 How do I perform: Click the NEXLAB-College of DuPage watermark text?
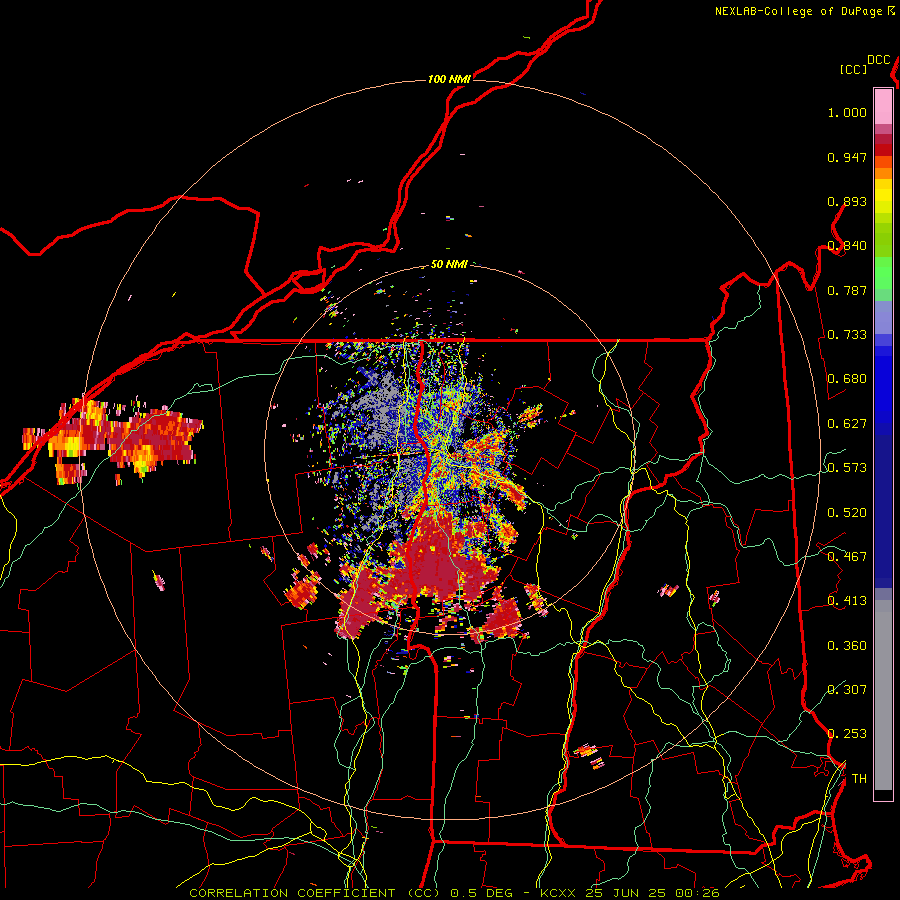(x=800, y=11)
